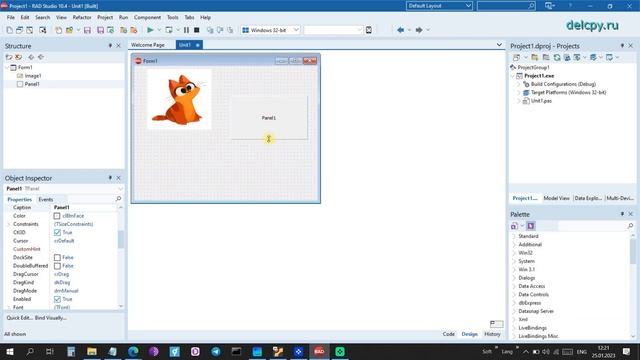Pin the Structure panel
Screen dimensions: 640x360
110,46
